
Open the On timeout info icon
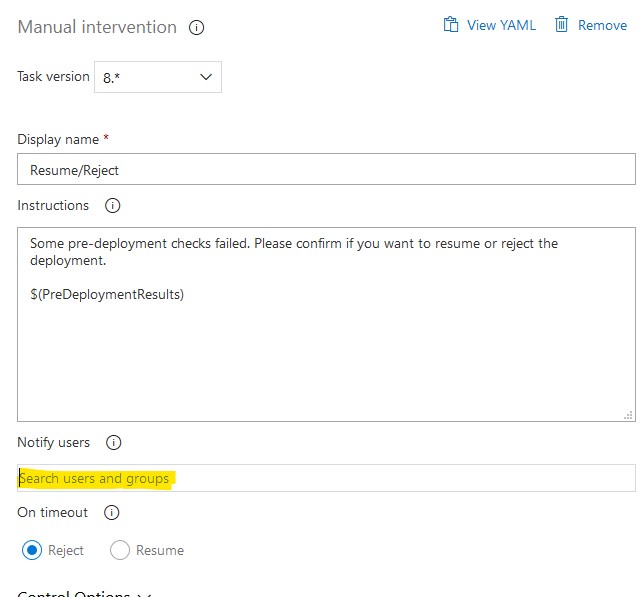[112, 513]
